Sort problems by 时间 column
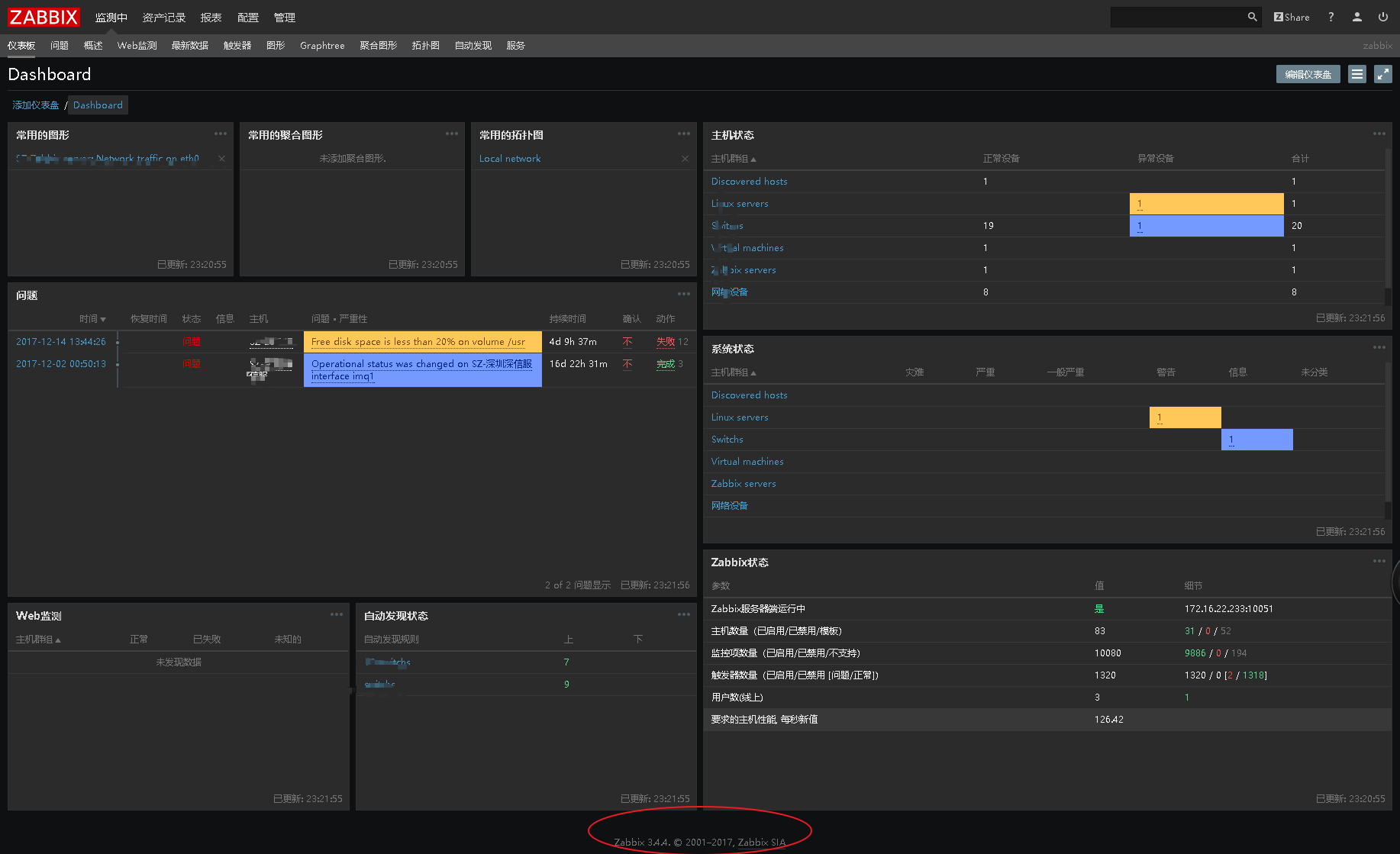Image resolution: width=1400 pixels, height=854 pixels. pyautogui.click(x=92, y=319)
